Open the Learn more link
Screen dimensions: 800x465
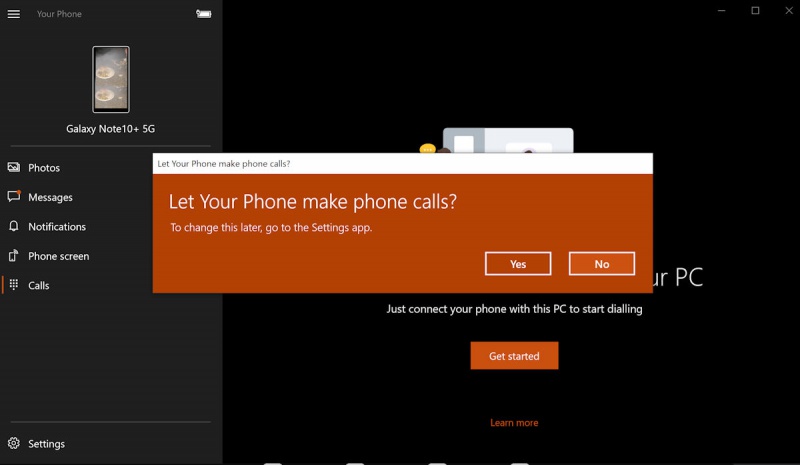click(514, 423)
